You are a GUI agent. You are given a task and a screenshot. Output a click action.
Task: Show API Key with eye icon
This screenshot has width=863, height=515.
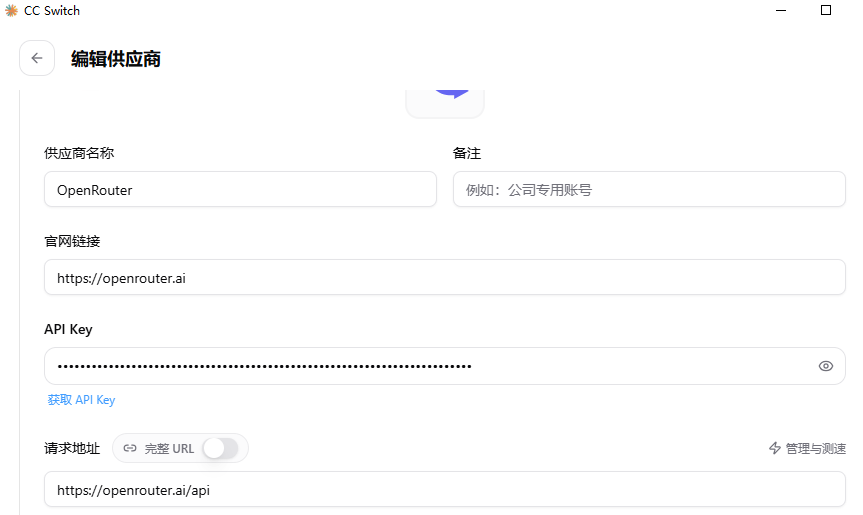click(x=826, y=366)
